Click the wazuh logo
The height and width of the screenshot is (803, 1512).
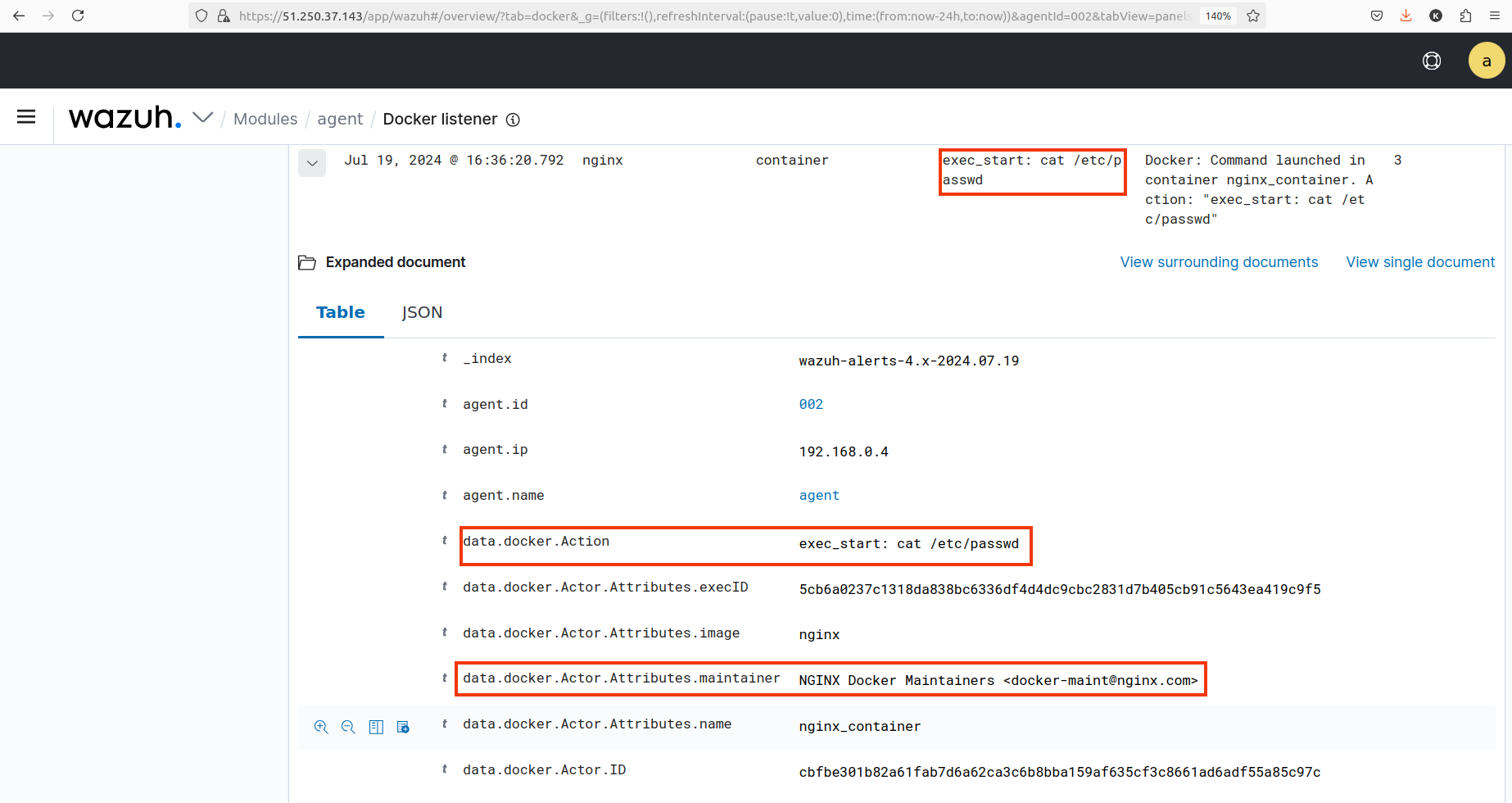click(125, 118)
